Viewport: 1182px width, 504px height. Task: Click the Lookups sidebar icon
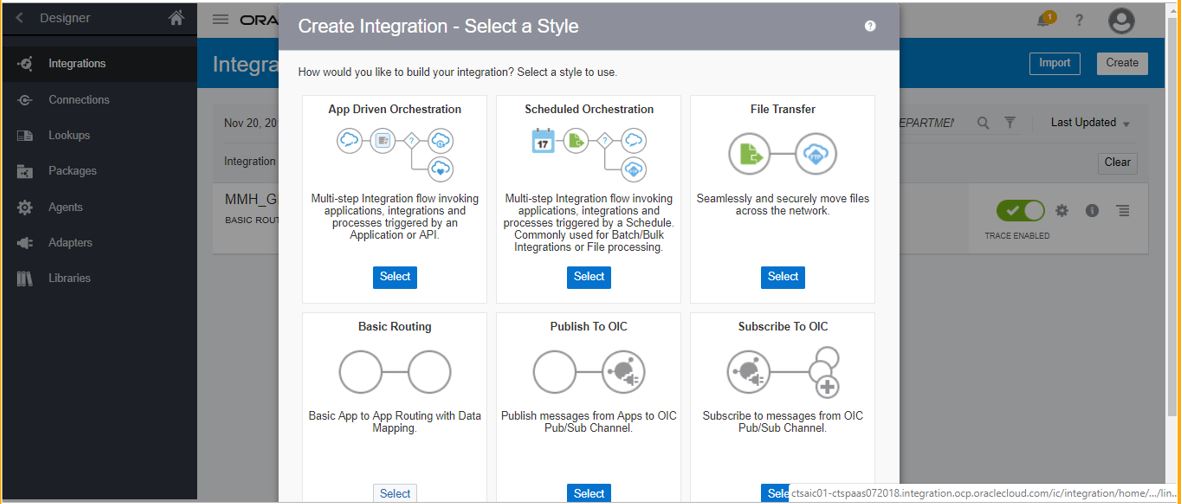pyautogui.click(x=25, y=136)
